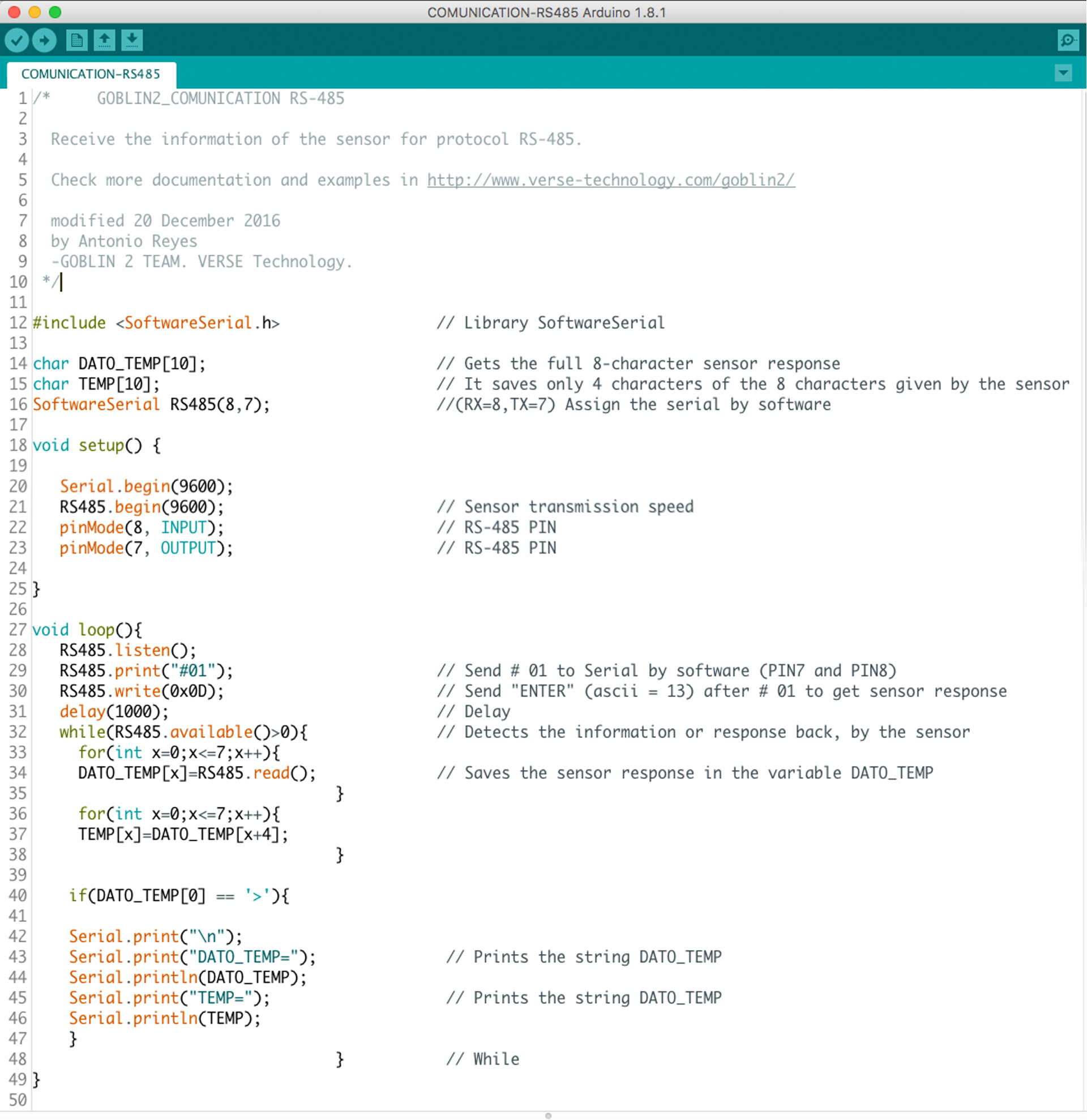Click the '// Library SoftwareSerial' comment

pos(551,323)
